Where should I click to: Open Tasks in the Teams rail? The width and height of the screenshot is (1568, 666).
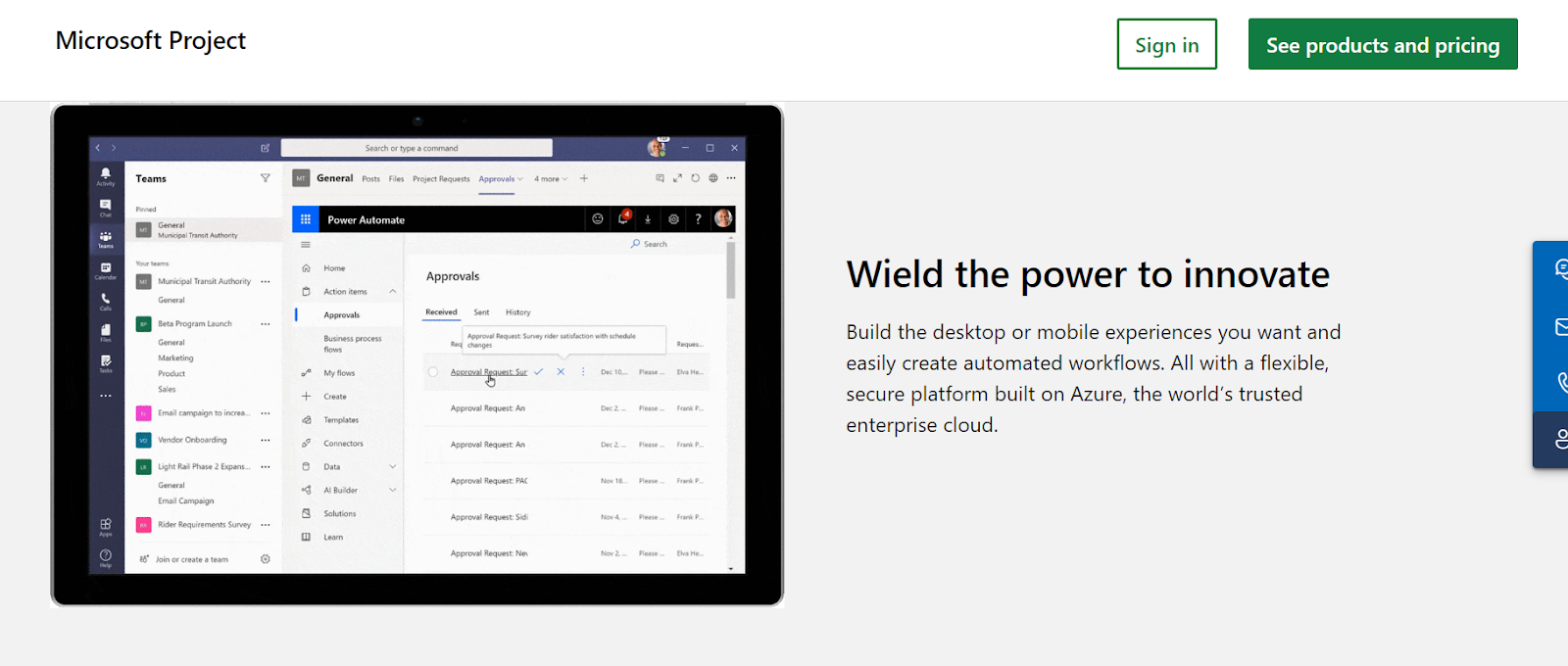point(106,364)
